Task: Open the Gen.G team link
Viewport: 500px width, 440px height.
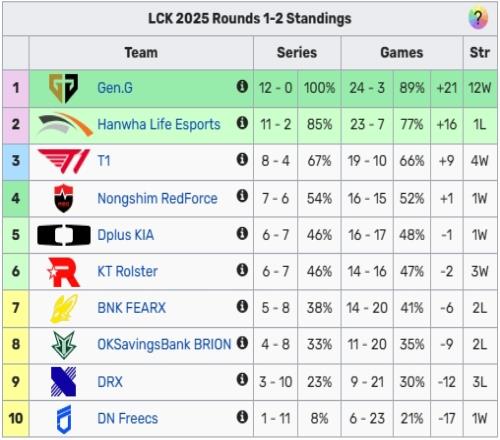Action: pos(115,88)
